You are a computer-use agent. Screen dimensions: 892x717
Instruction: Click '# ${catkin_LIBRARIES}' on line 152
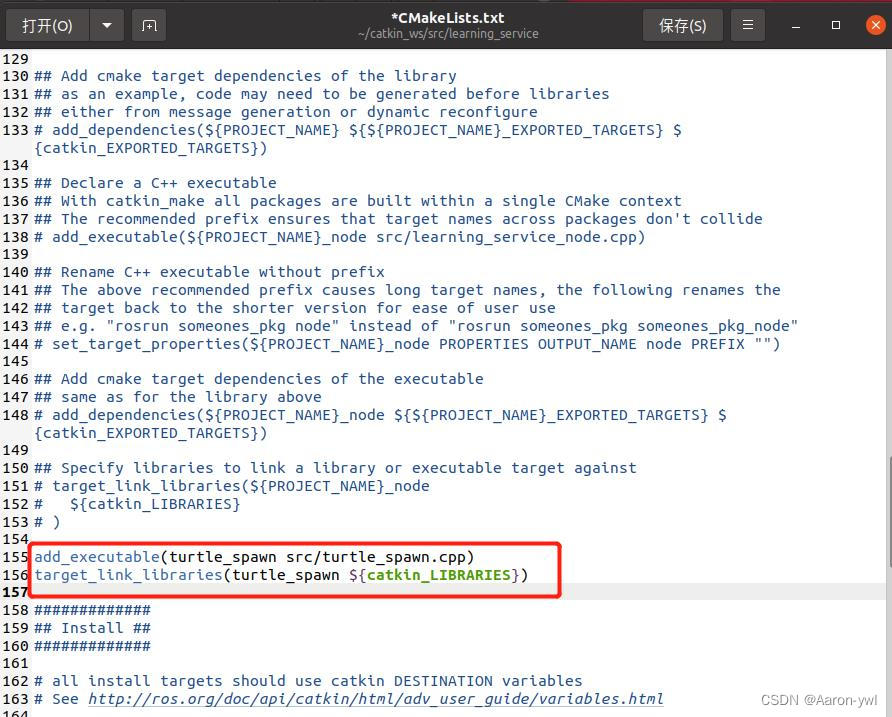[137, 504]
